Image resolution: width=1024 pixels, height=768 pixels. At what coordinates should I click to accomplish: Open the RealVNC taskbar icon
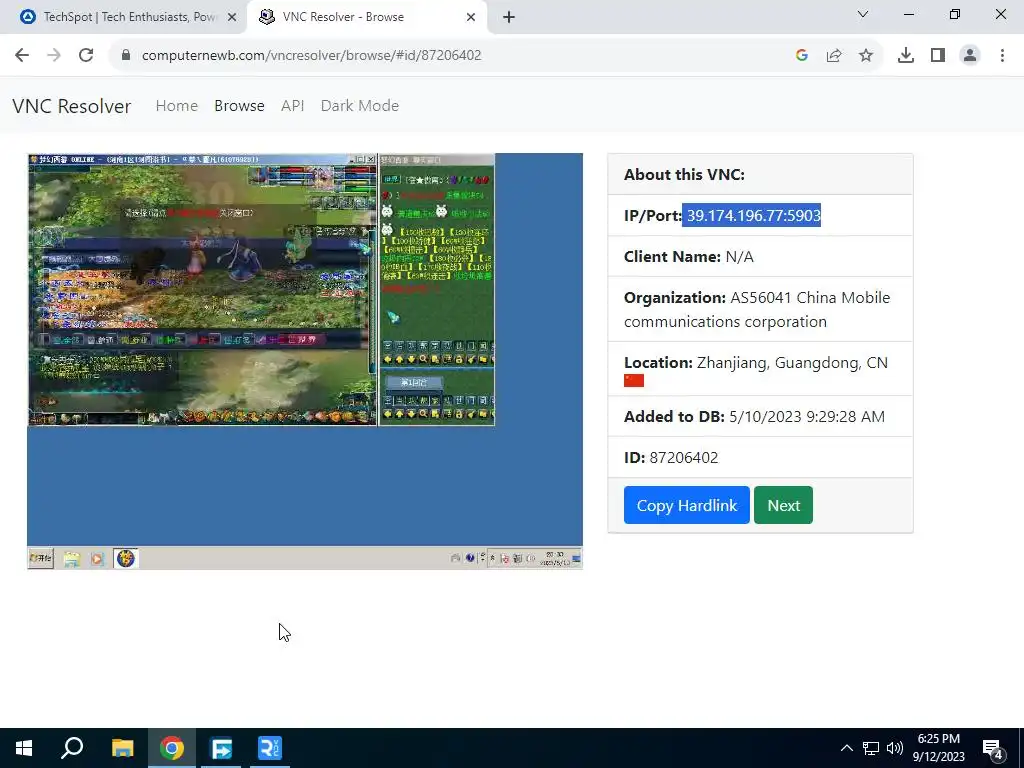(270, 748)
